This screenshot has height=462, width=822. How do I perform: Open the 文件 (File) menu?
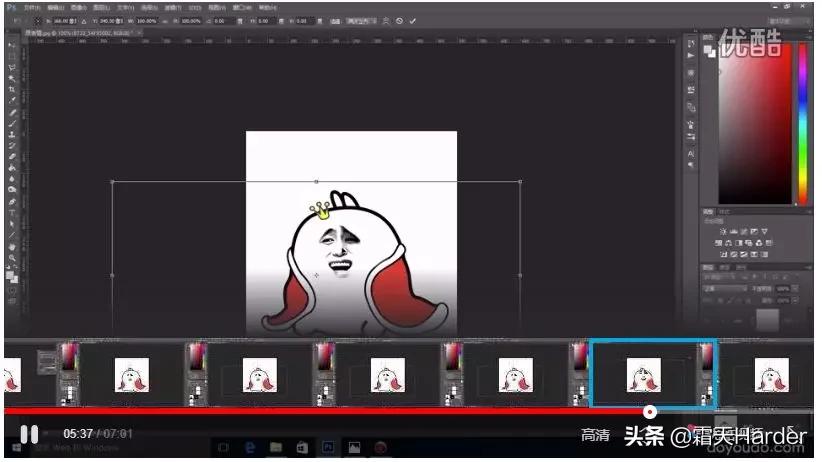(31, 8)
